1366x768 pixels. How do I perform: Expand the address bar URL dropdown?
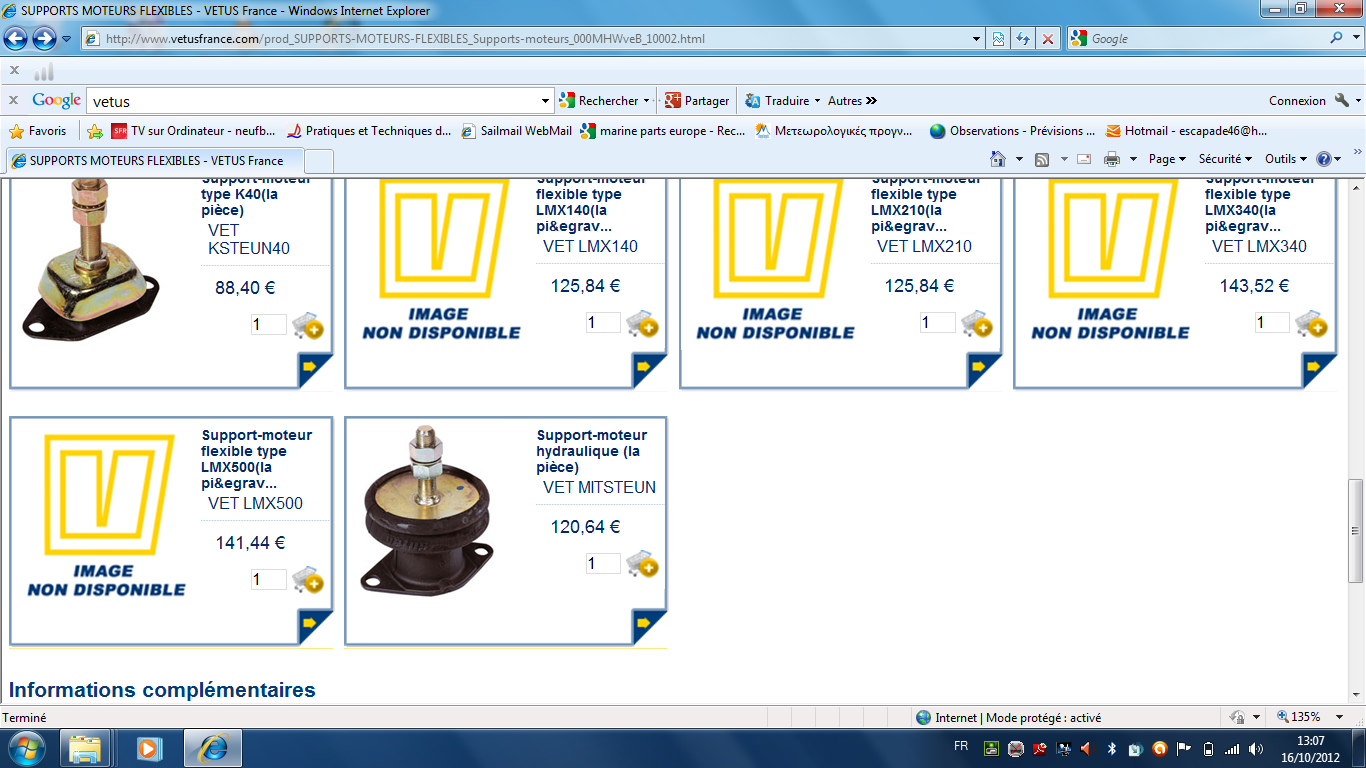point(977,39)
